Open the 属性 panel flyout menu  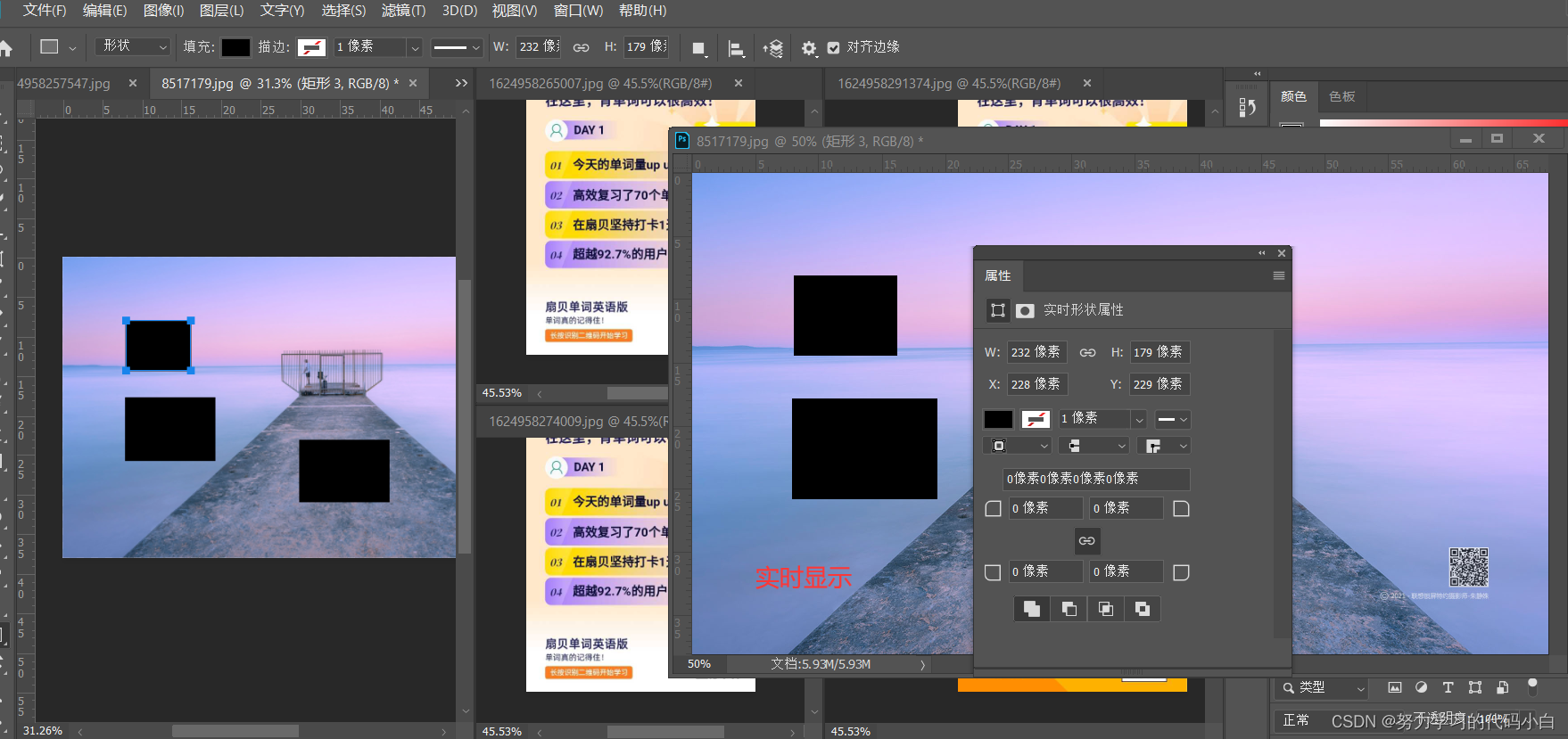[1278, 275]
